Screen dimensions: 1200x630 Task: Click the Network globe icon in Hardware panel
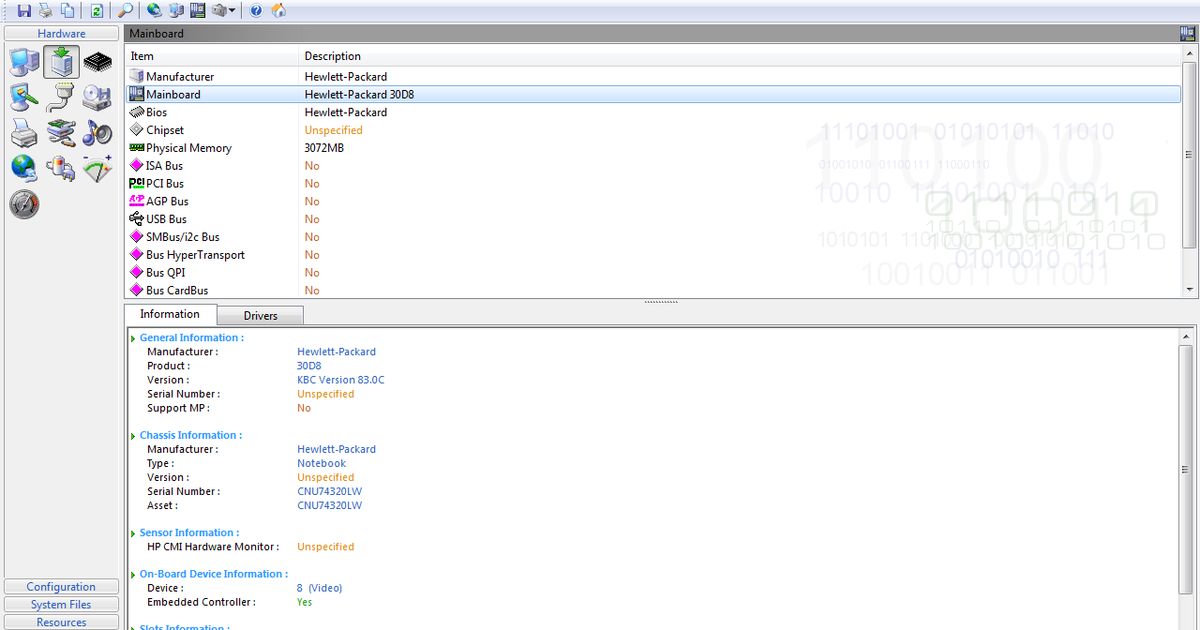point(23,167)
